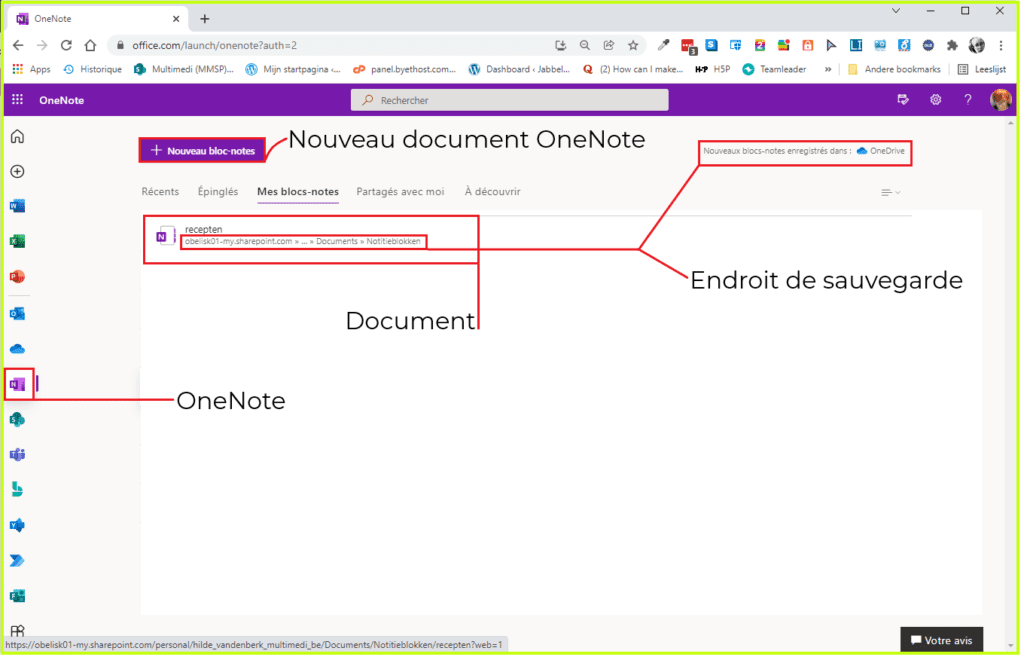Expand hidden bookmarks chevron
This screenshot has width=1024, height=660.
coord(828,69)
